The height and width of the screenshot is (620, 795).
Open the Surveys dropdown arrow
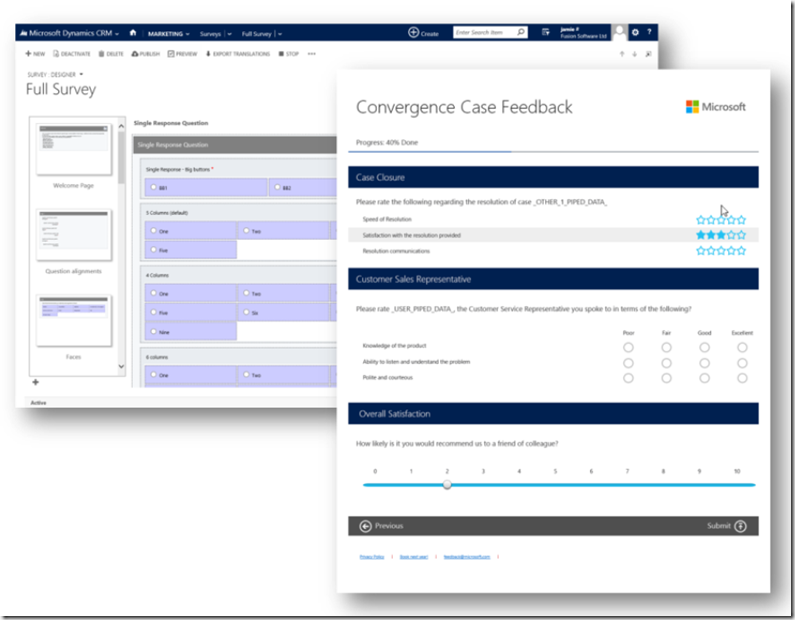(x=230, y=34)
